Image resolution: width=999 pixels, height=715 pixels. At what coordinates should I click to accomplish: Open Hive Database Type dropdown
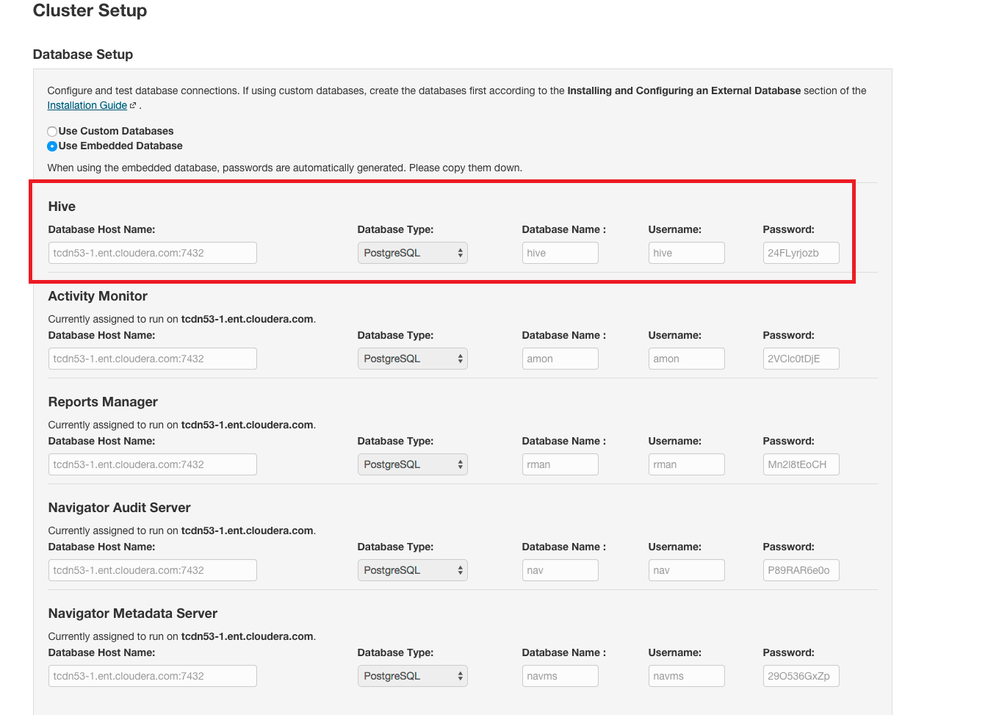click(412, 253)
